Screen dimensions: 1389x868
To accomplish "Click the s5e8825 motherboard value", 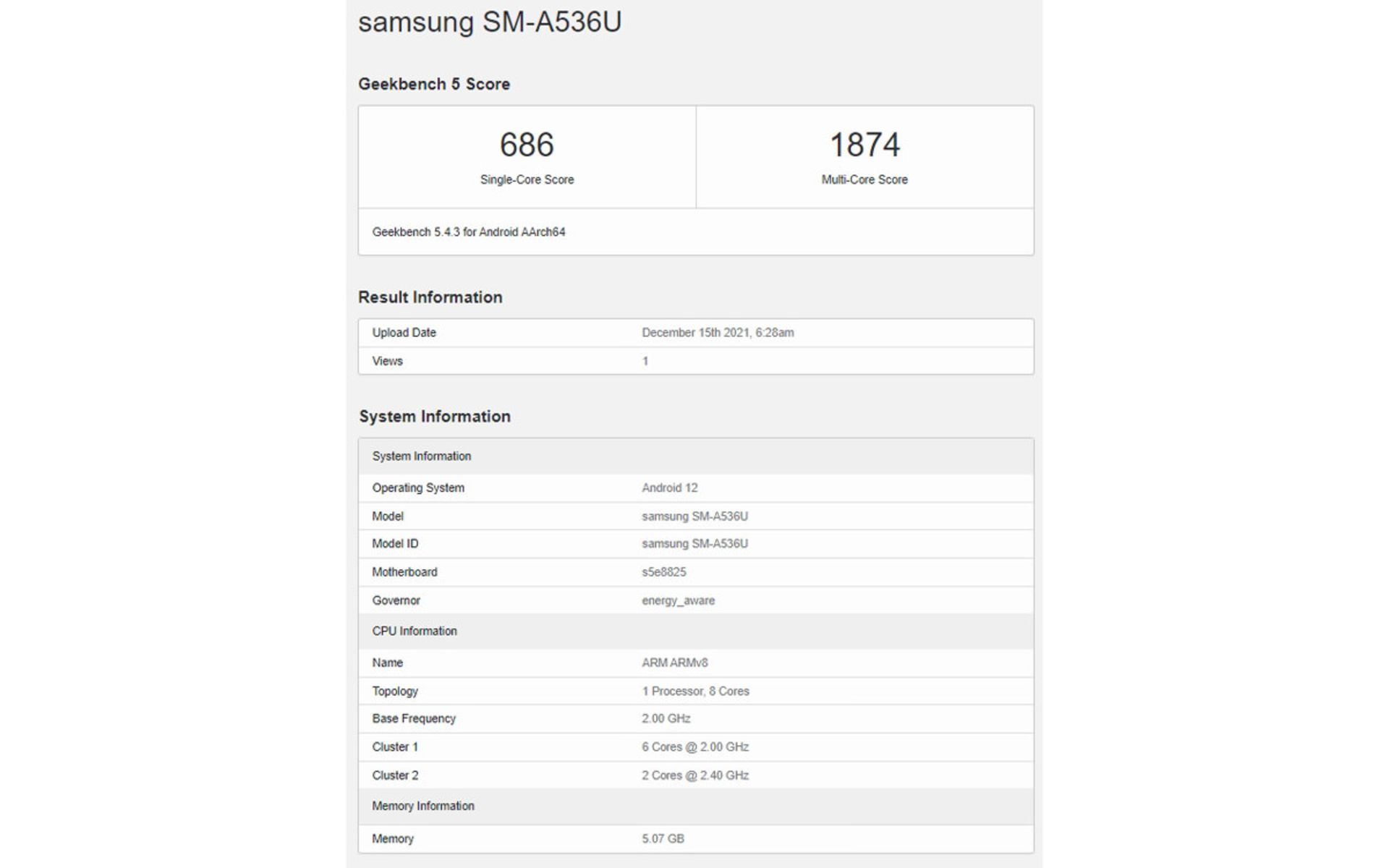I will coord(664,572).
